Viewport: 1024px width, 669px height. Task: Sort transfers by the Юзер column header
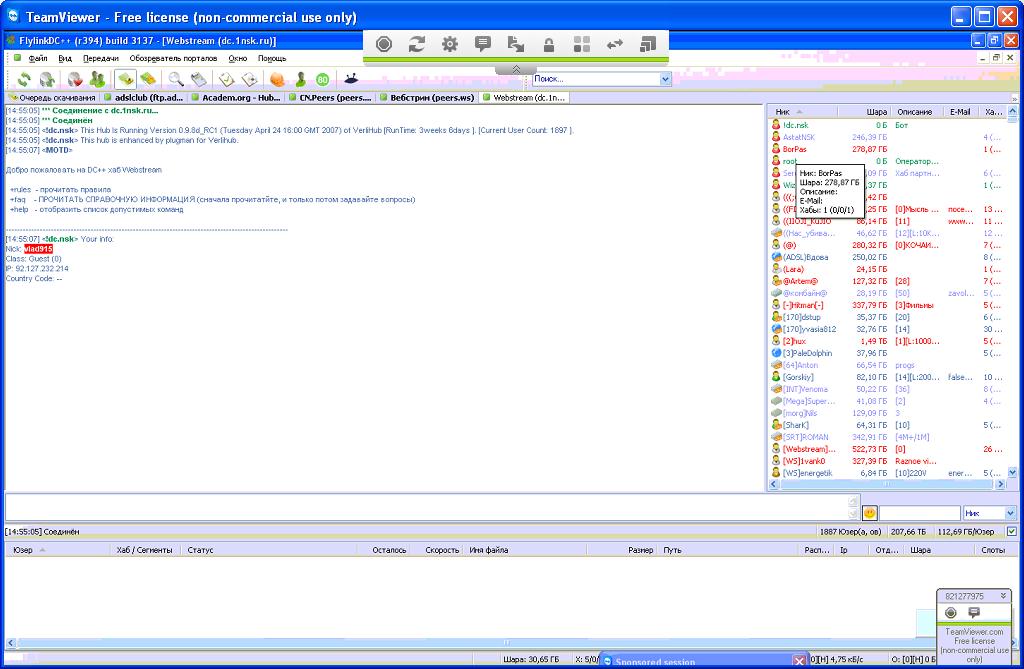(57, 550)
